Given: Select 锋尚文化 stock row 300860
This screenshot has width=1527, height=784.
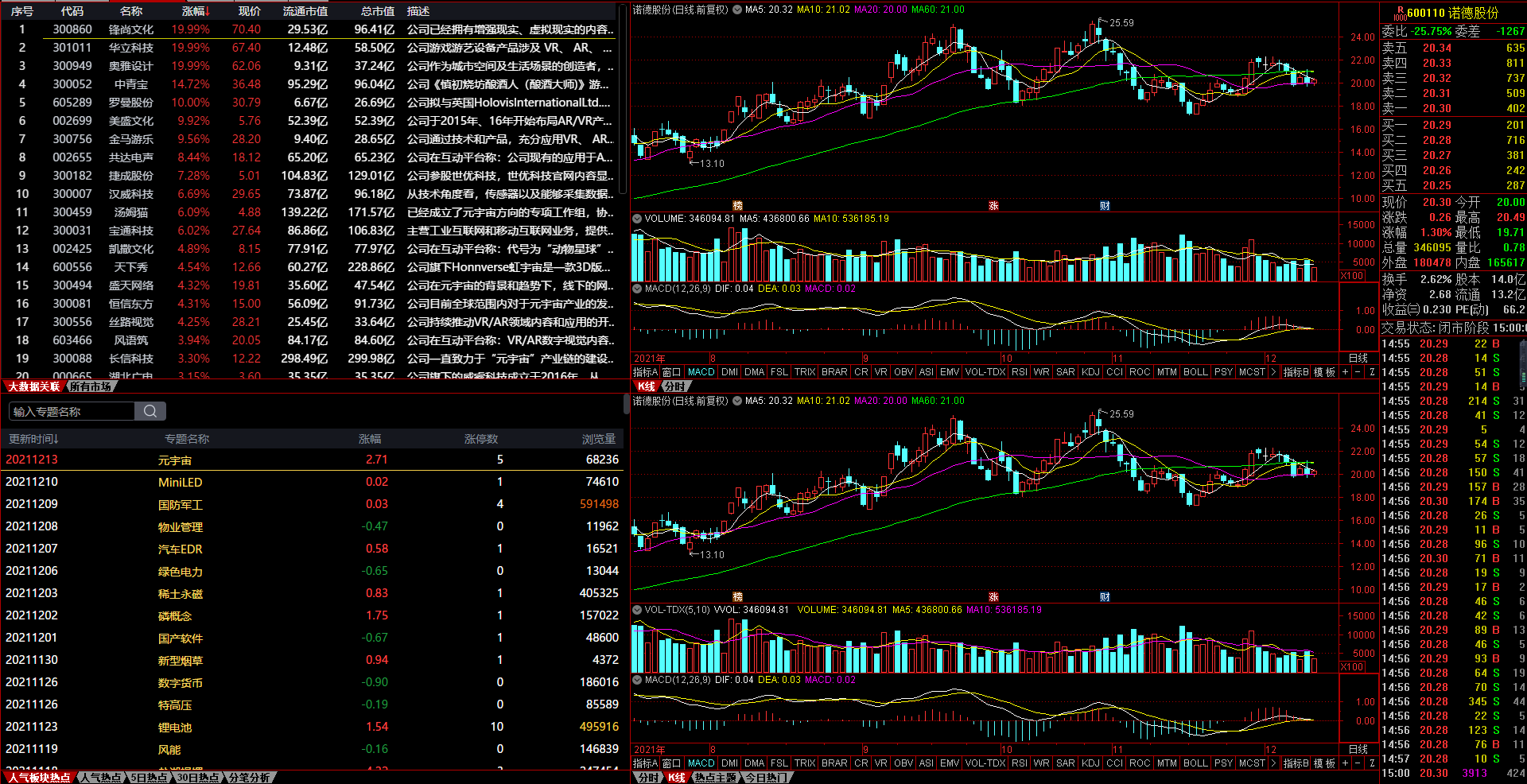Looking at the screenshot, I should coord(309,29).
